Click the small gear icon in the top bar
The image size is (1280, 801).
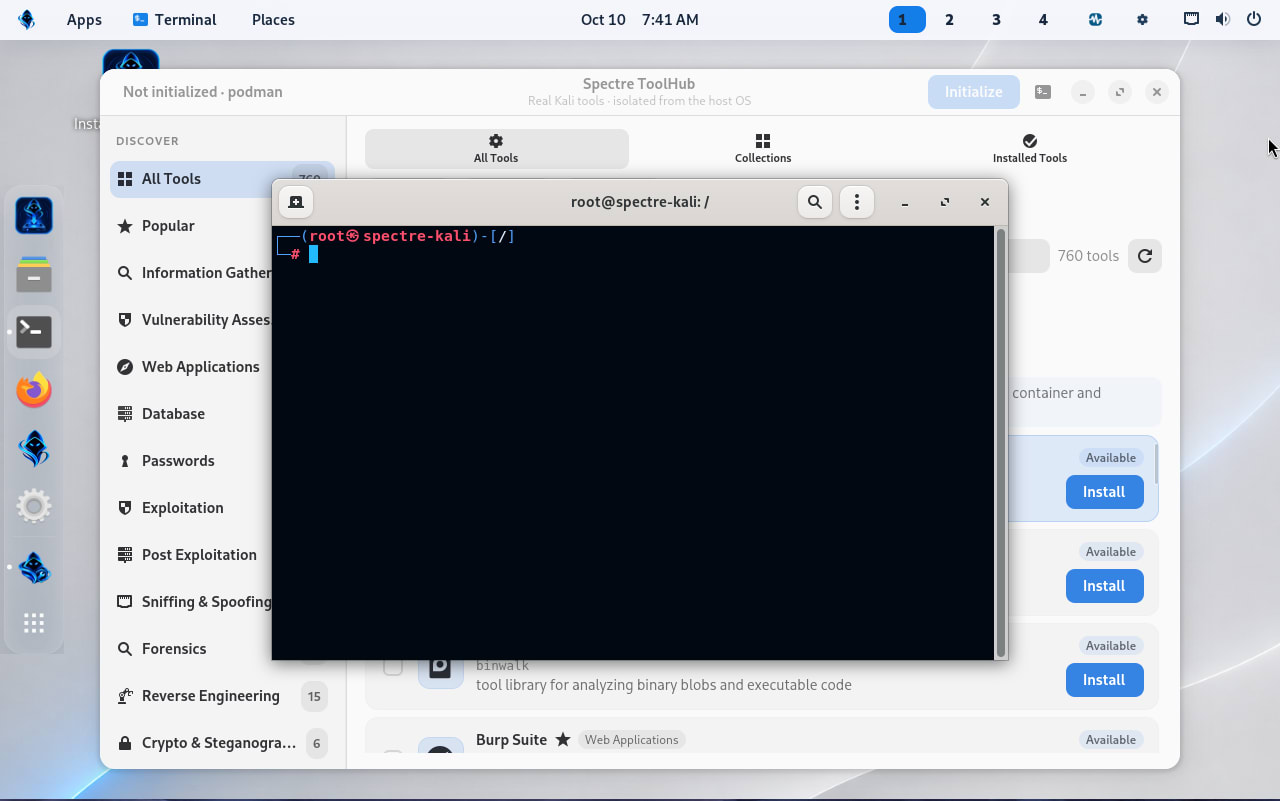(x=1143, y=19)
